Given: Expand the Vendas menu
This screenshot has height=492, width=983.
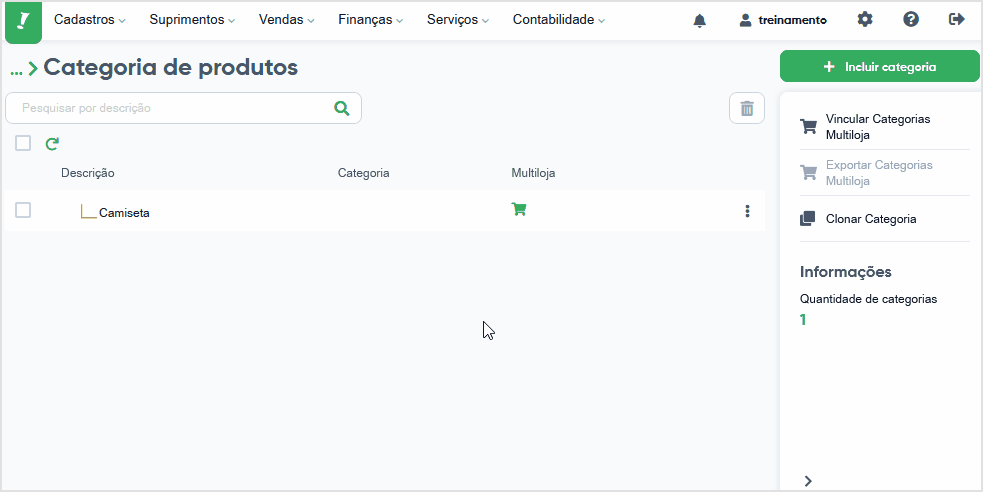Looking at the screenshot, I should click(x=286, y=20).
